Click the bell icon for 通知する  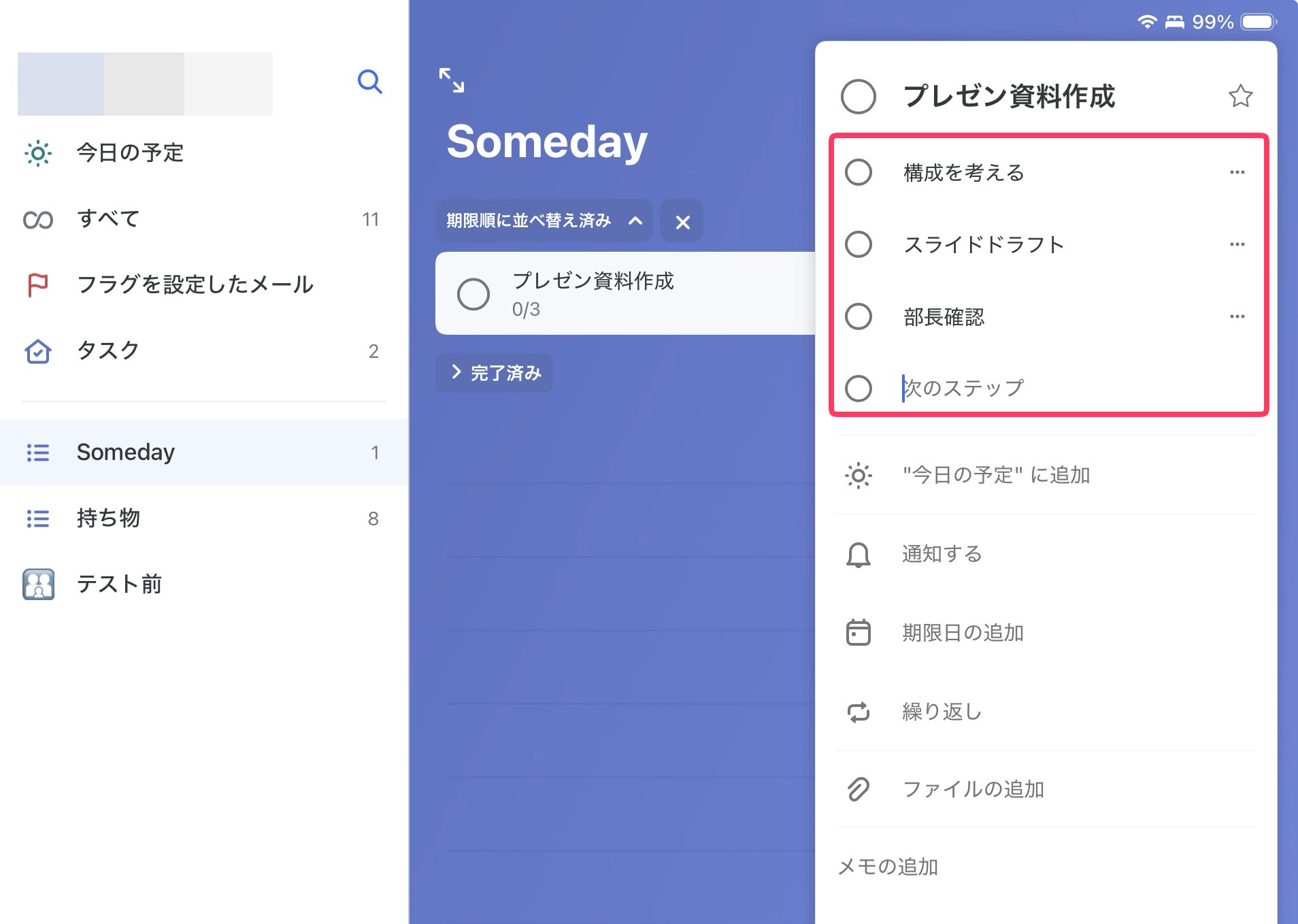(x=859, y=555)
